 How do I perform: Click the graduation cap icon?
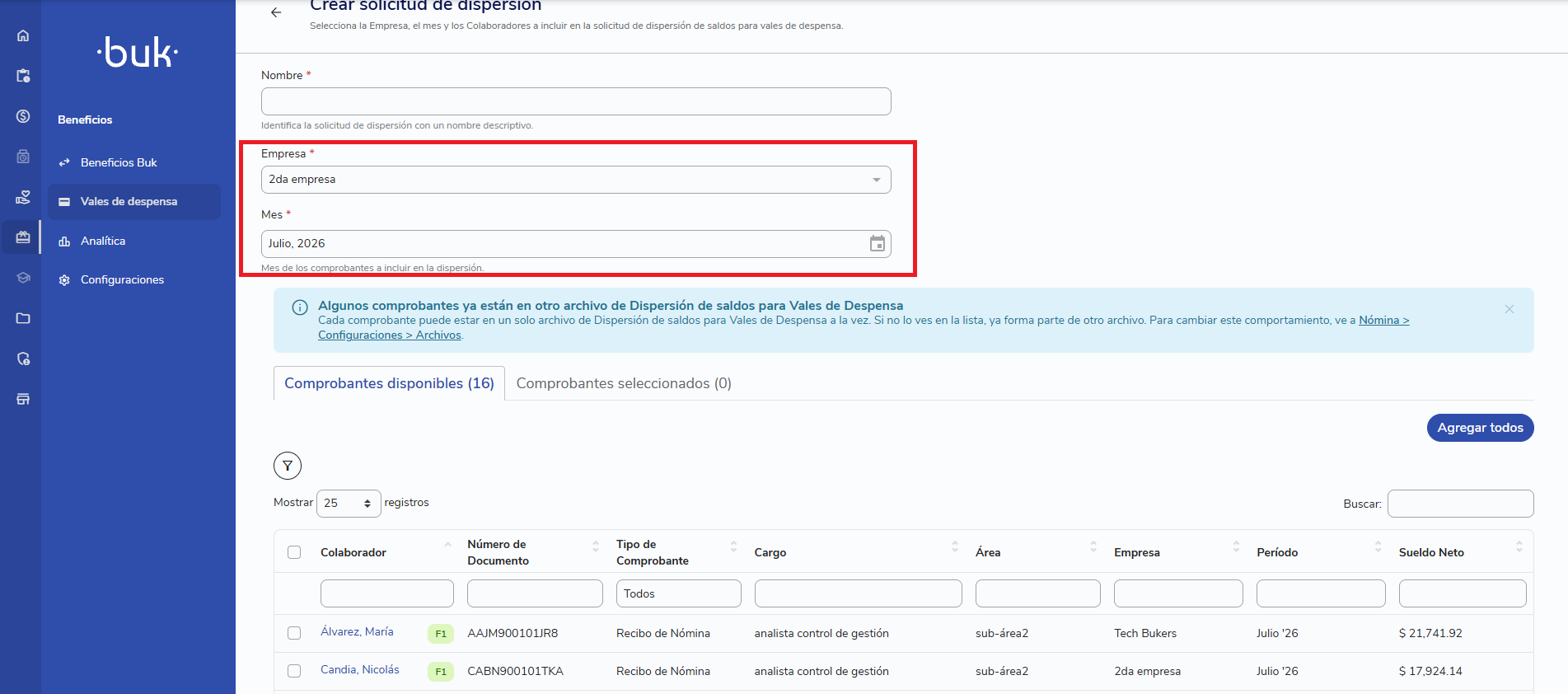[23, 278]
